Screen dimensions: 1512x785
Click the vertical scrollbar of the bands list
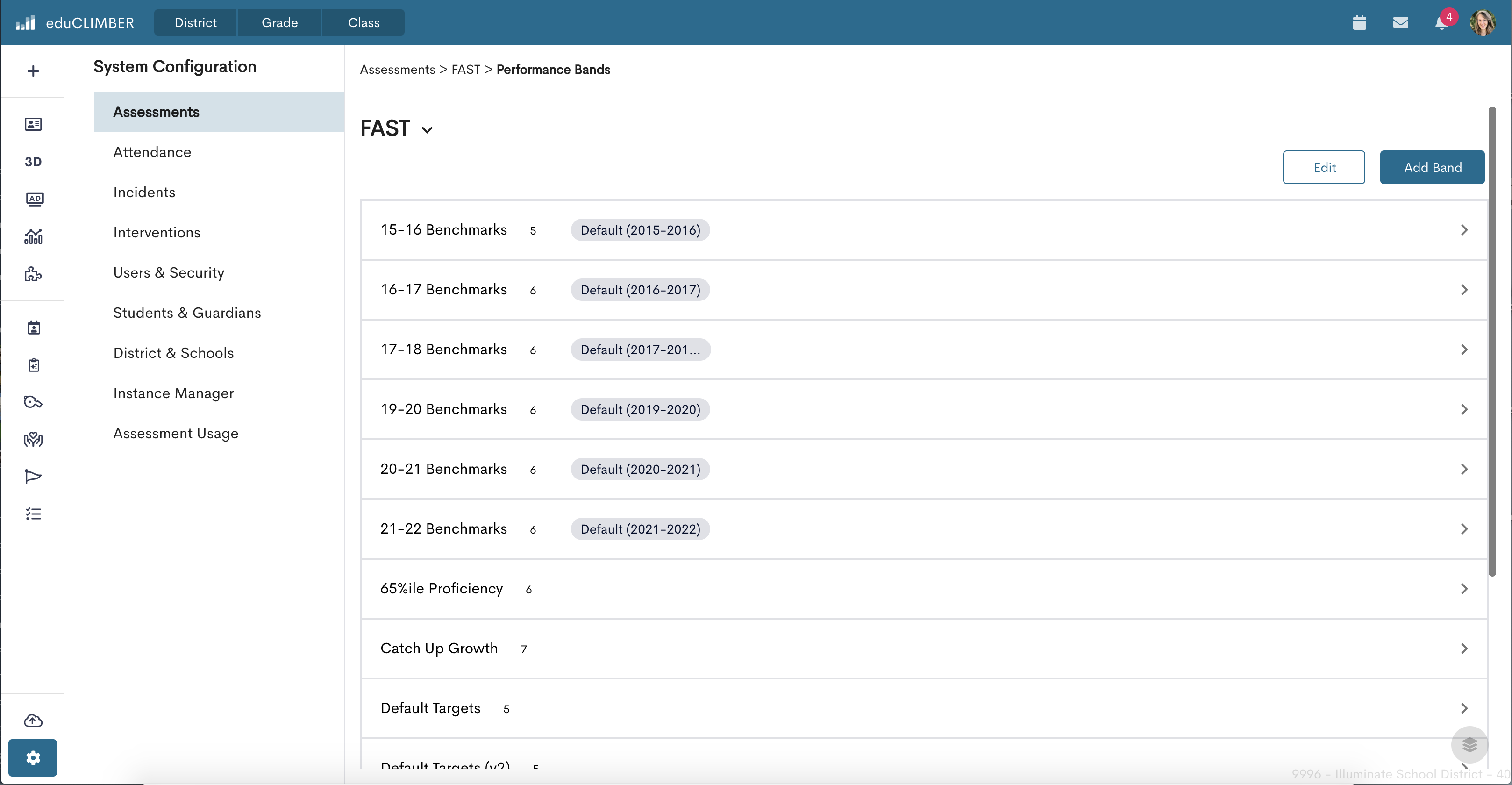pos(1492,341)
